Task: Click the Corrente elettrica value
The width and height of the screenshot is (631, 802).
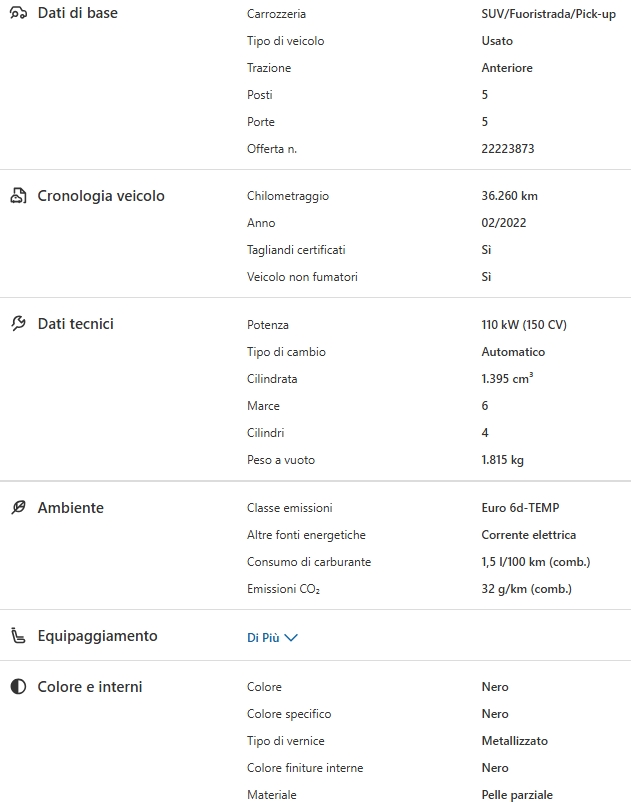Action: point(528,535)
